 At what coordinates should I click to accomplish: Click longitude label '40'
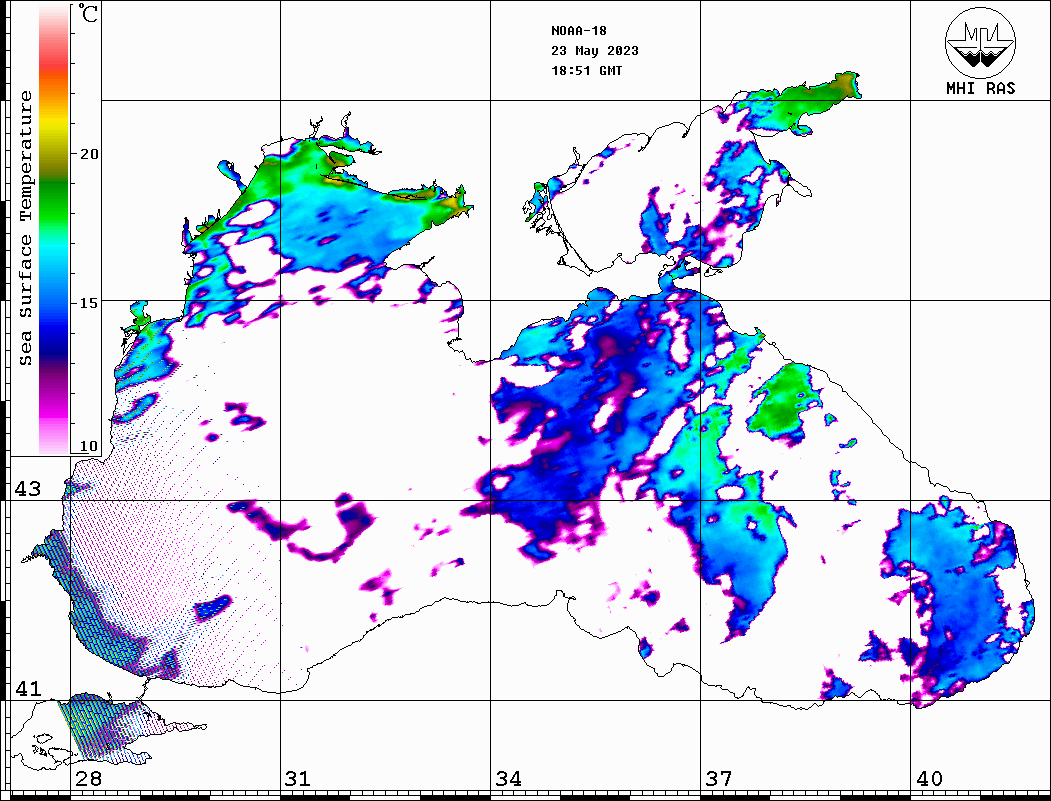coord(929,779)
